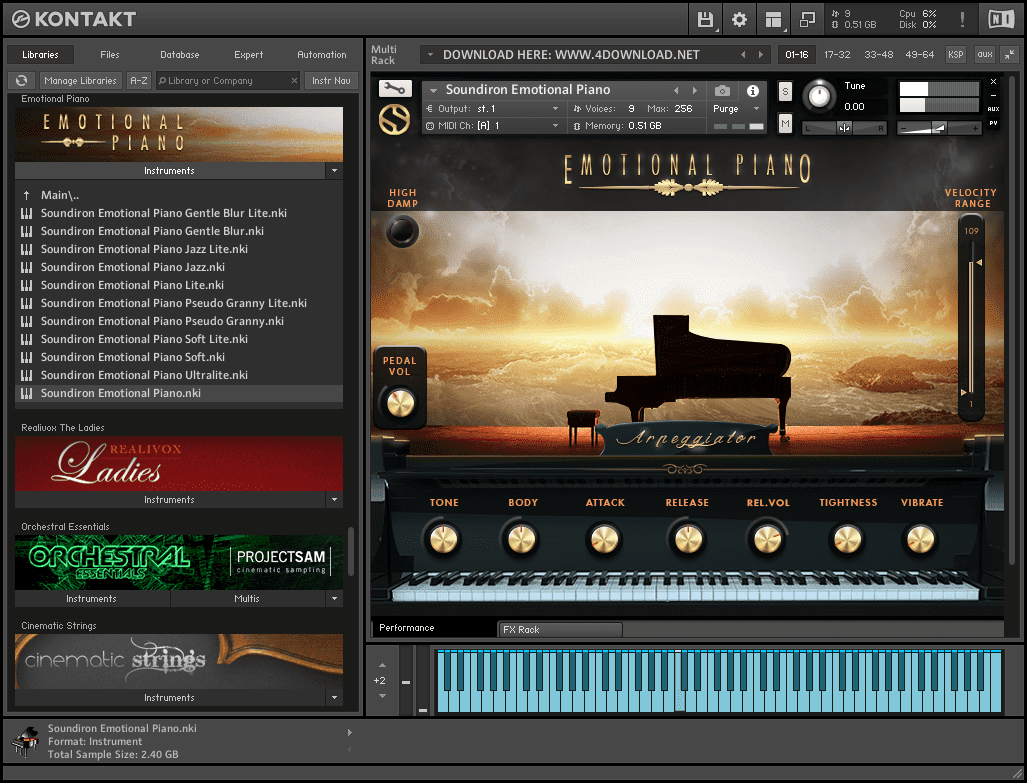Open the Multi Rack preset dropdown
Viewport: 1027px width, 783px height.
(430, 55)
